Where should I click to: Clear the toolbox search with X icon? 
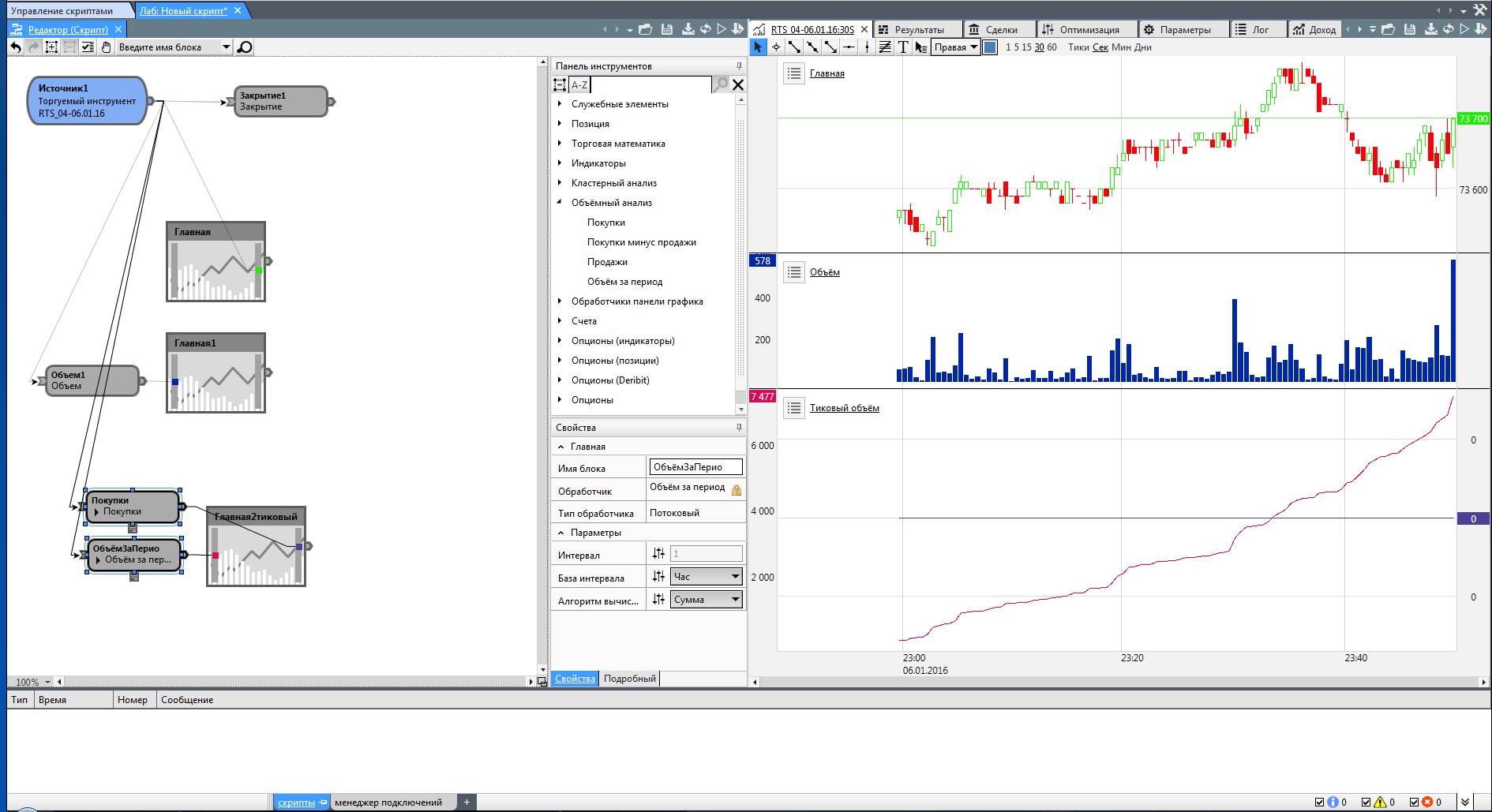click(738, 84)
